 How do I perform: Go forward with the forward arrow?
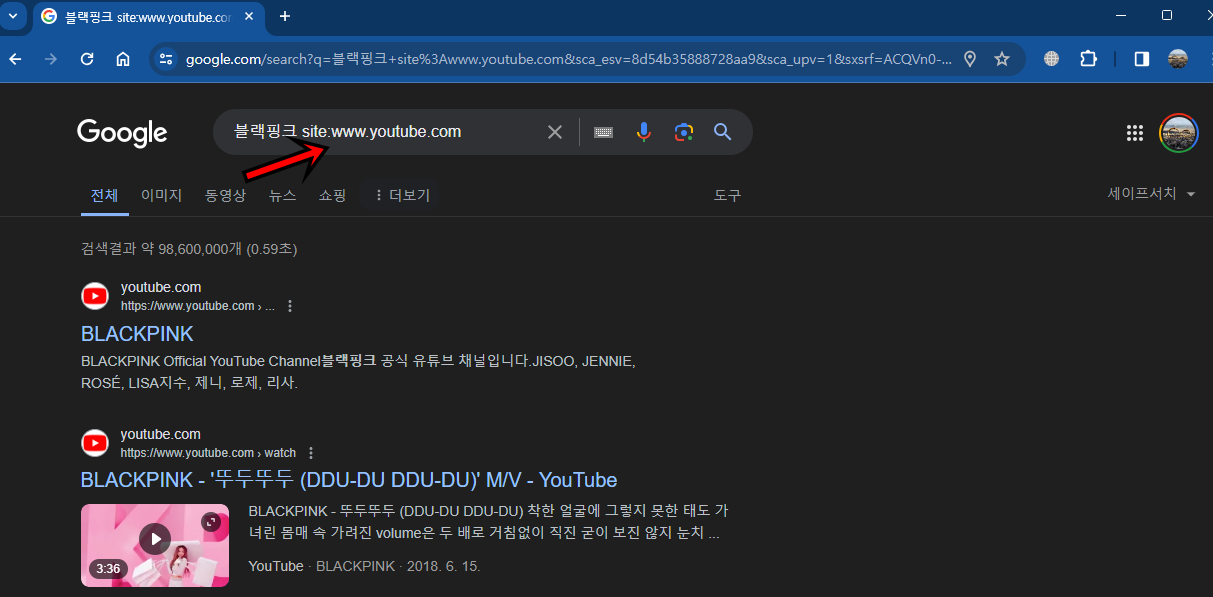tap(51, 59)
